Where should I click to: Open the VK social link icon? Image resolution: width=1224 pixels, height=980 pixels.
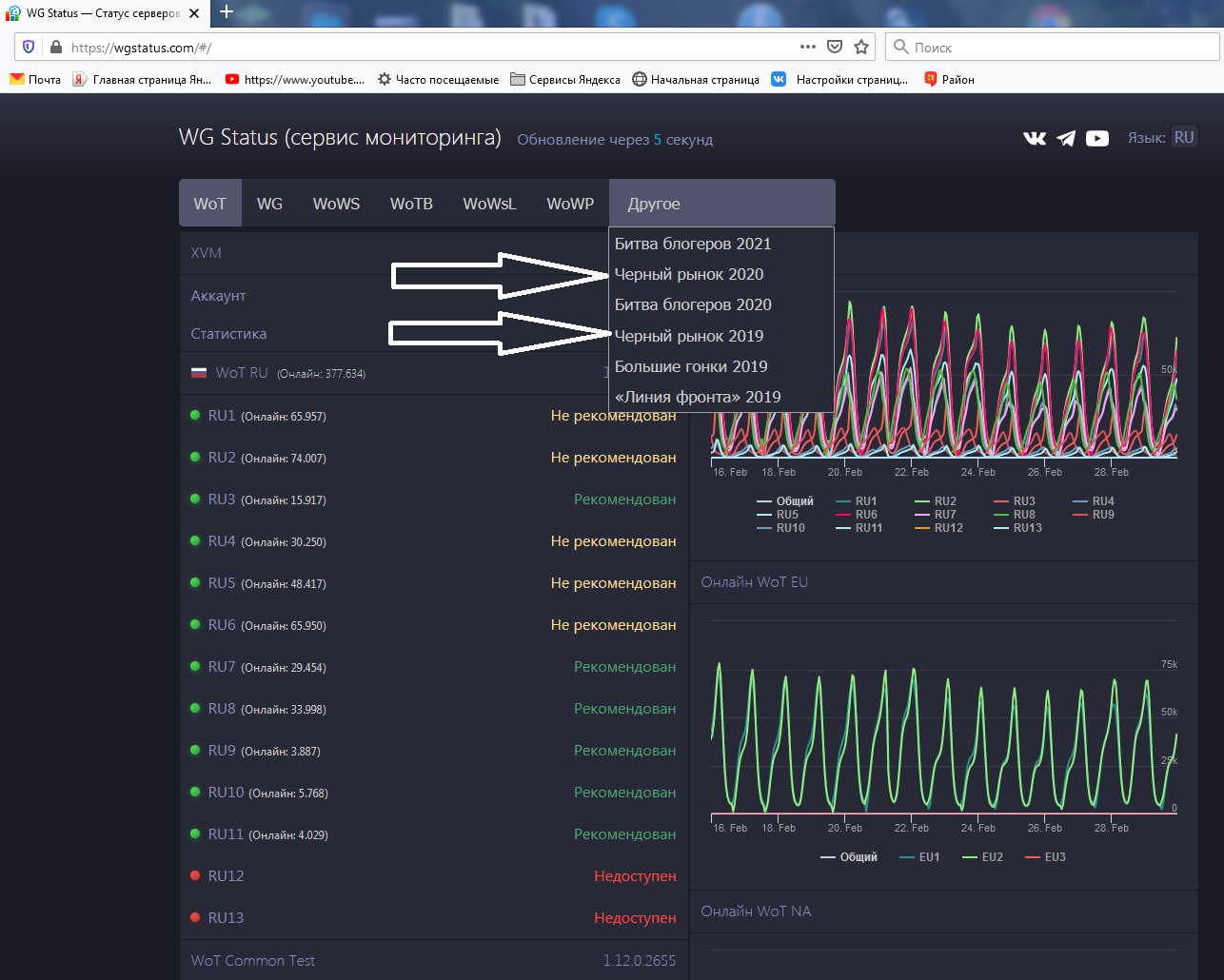(1035, 138)
